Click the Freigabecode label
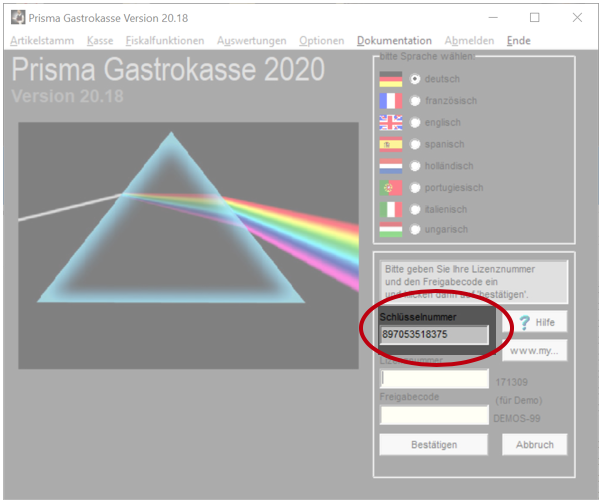603x503 pixels. coord(409,397)
